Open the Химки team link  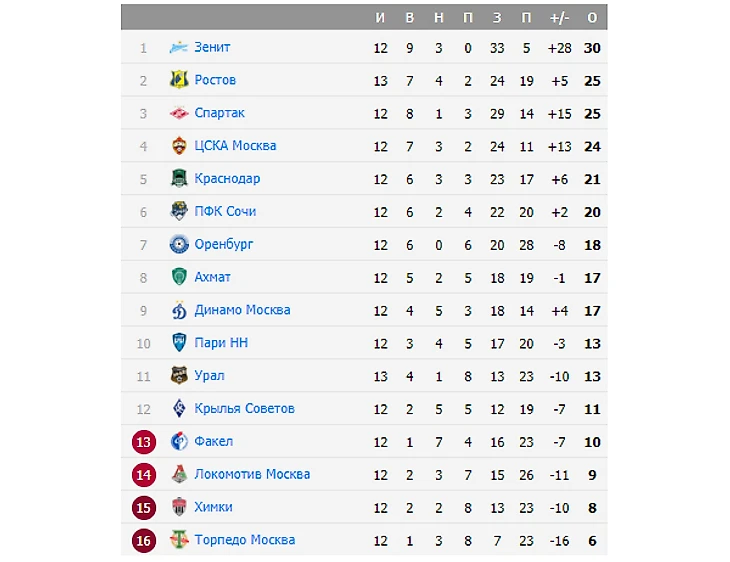[214, 507]
